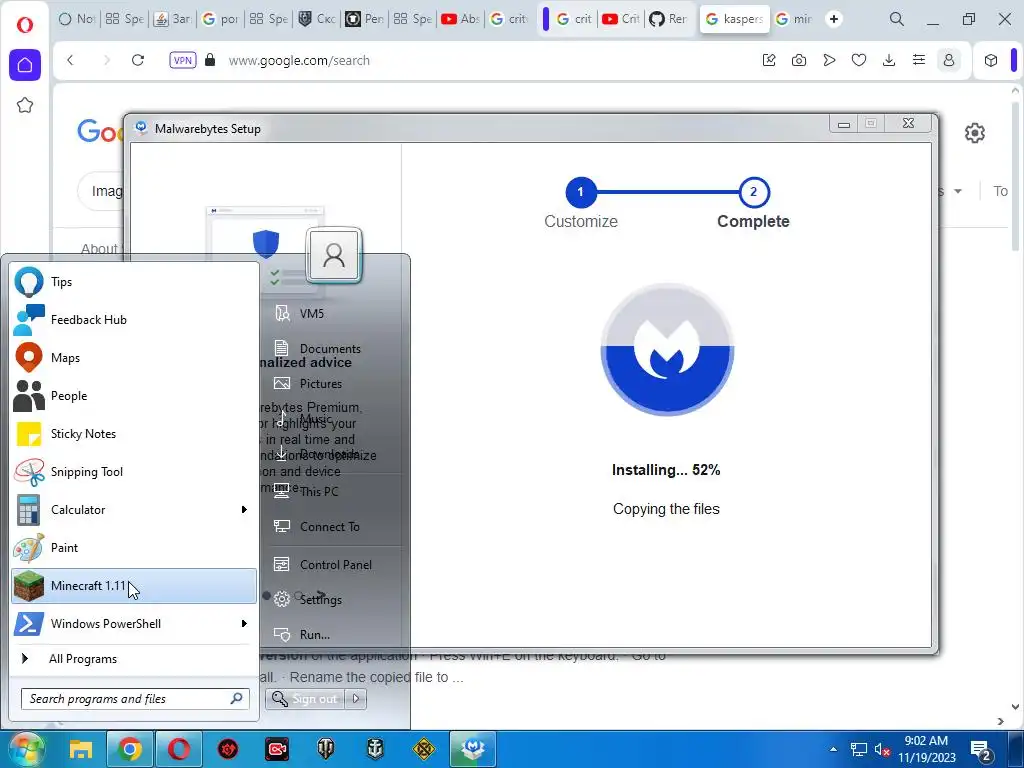Expand the power options arrow beside Sign out
The height and width of the screenshot is (768, 1024).
[x=356, y=699]
